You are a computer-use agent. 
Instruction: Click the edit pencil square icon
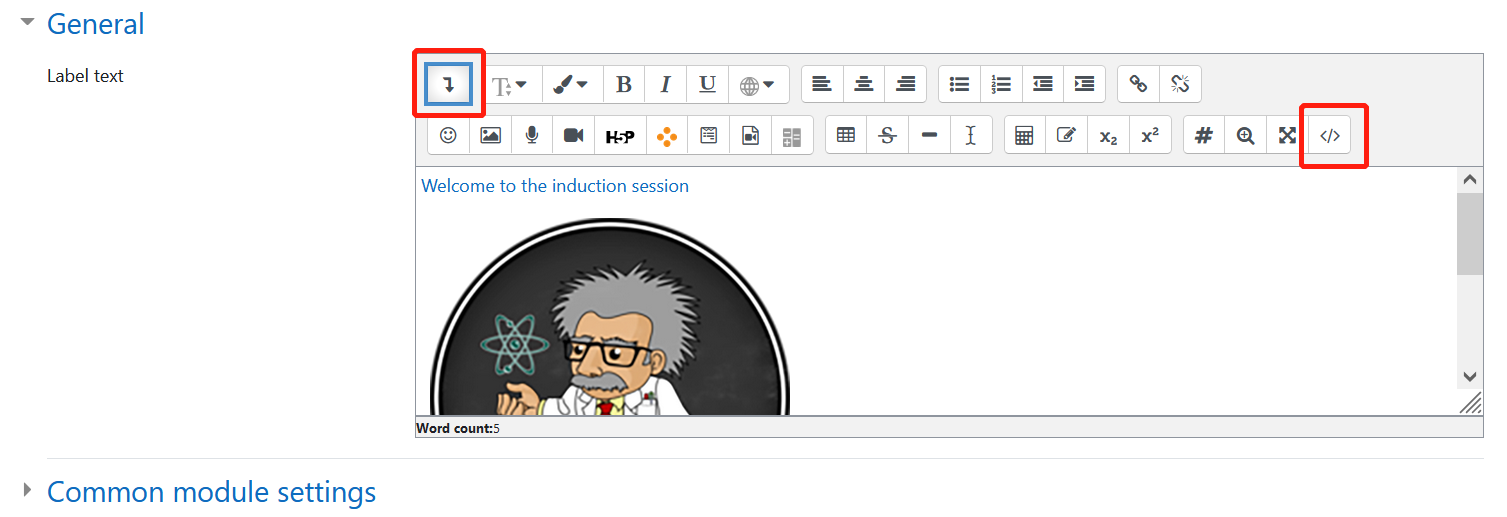pos(1066,135)
